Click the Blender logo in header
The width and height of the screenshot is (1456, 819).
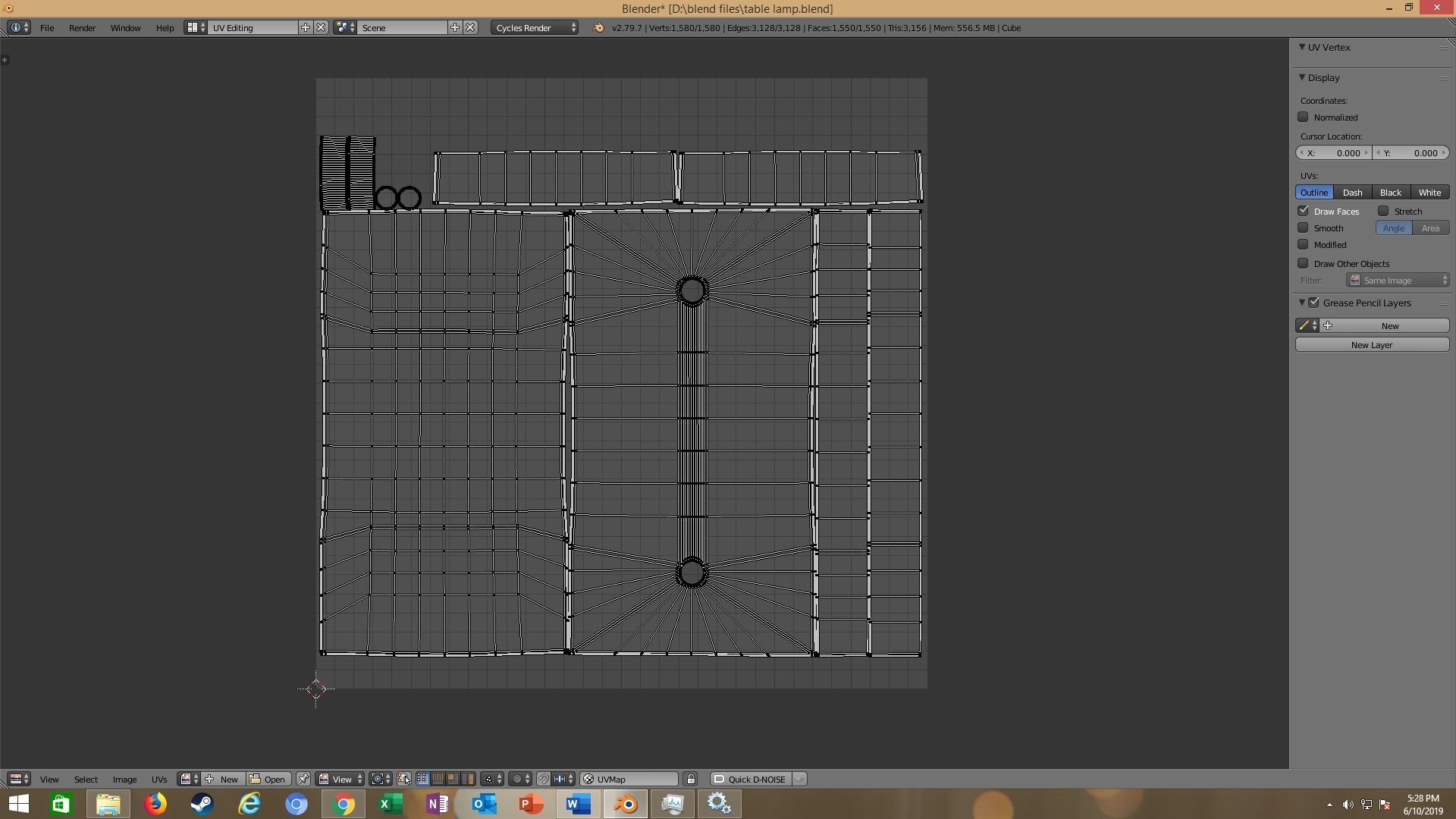coord(598,27)
